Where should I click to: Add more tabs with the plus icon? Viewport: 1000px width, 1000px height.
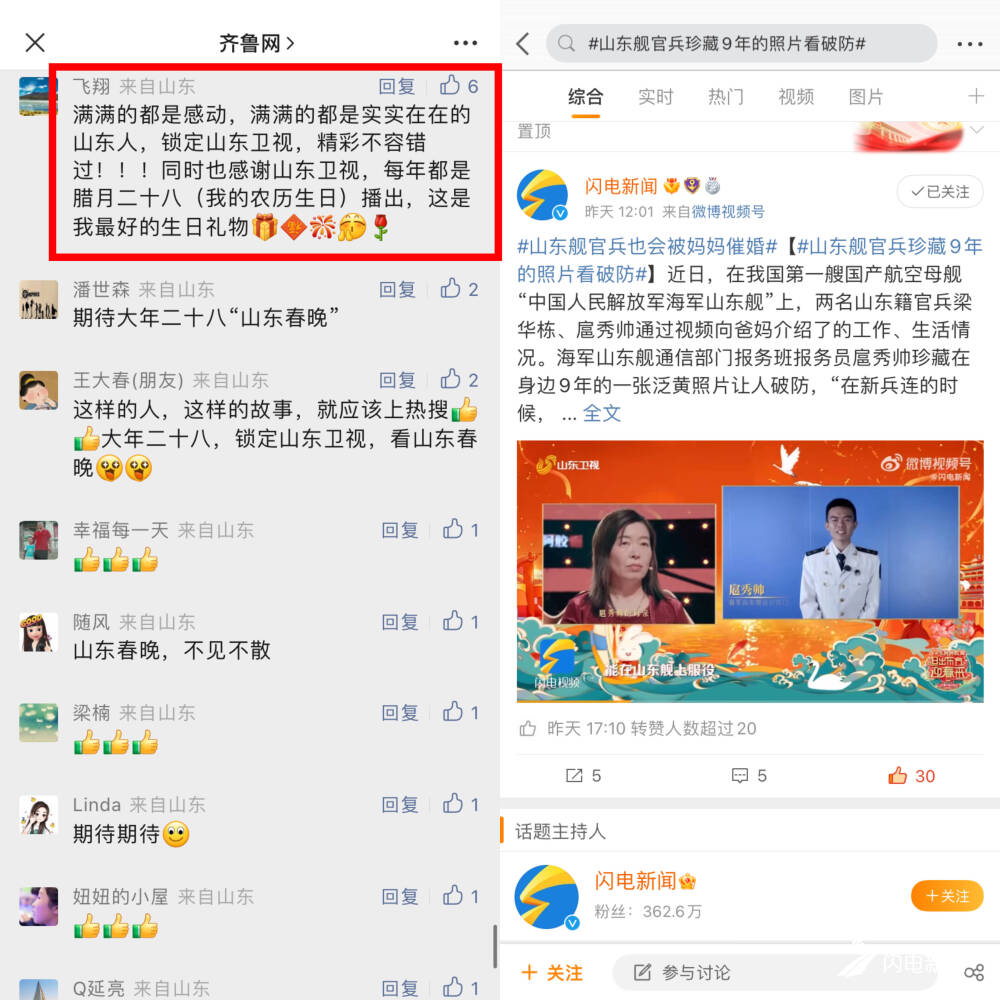pyautogui.click(x=975, y=96)
